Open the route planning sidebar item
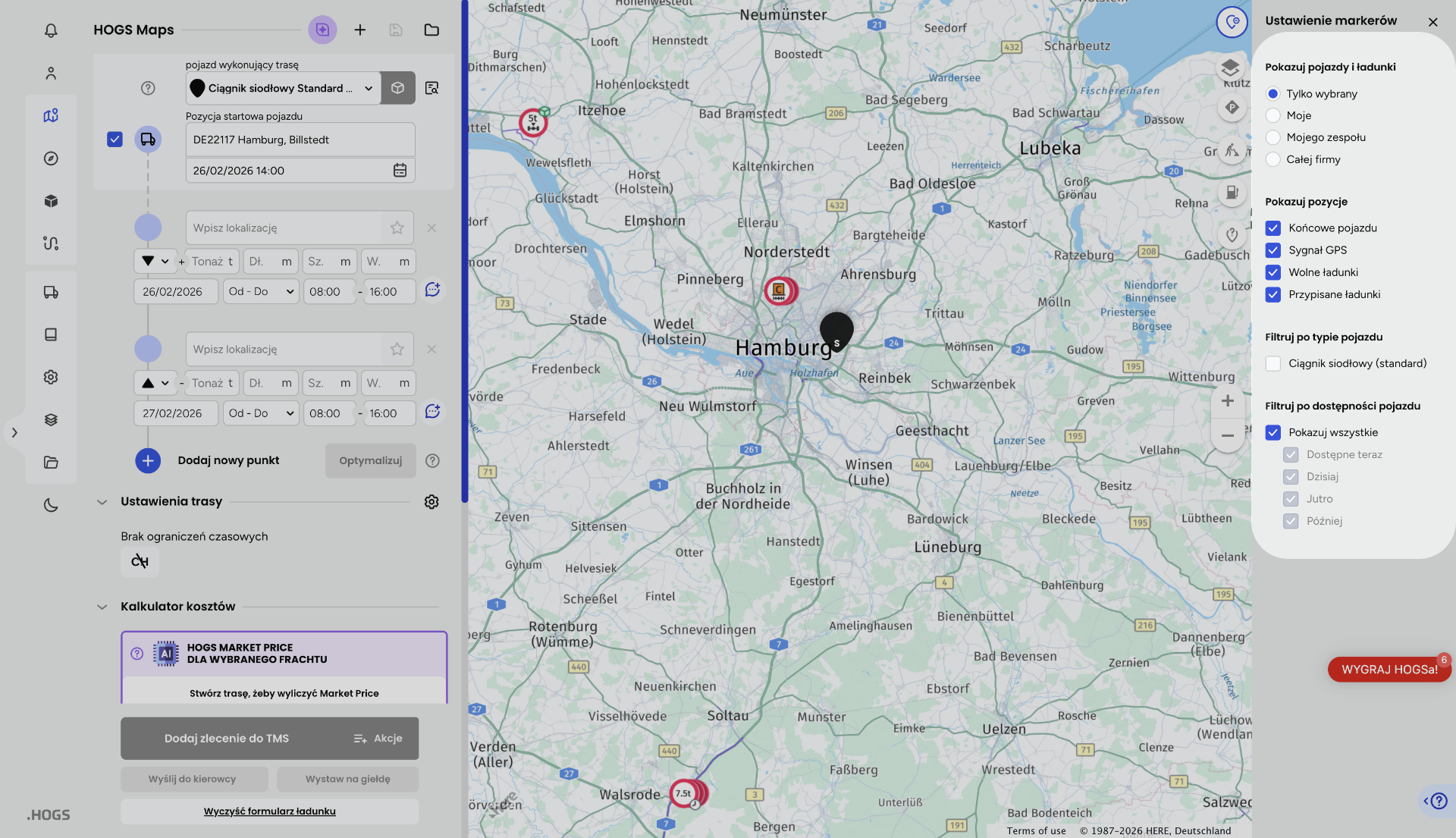The height and width of the screenshot is (838, 1456). 51,243
